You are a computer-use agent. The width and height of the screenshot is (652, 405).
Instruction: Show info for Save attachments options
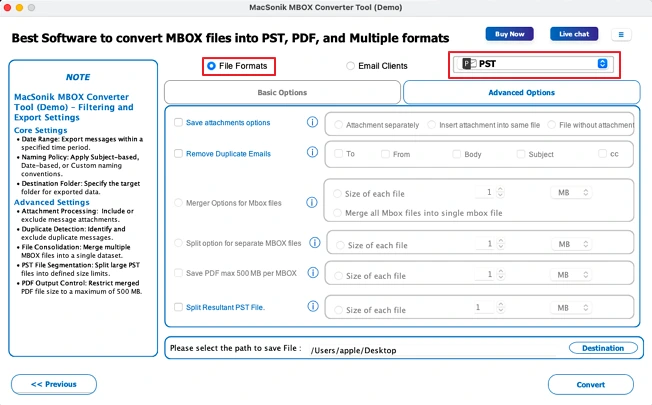[312, 122]
